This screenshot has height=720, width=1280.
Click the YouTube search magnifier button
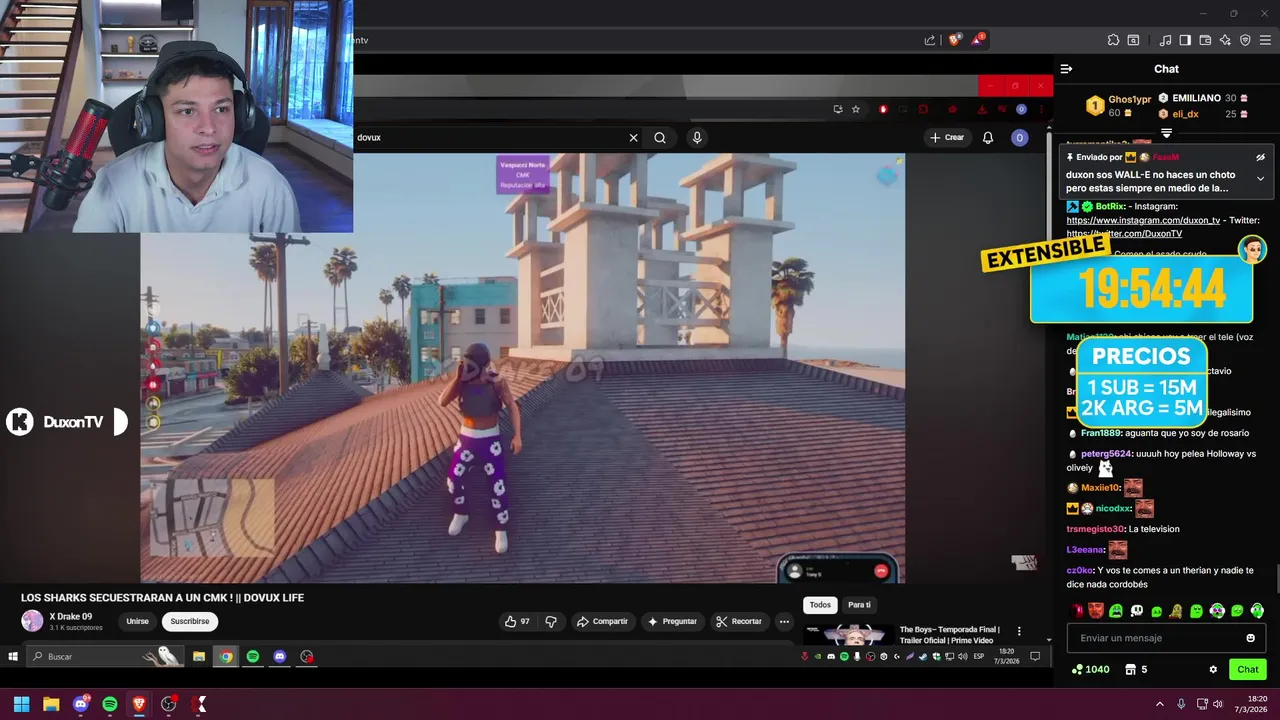(660, 138)
